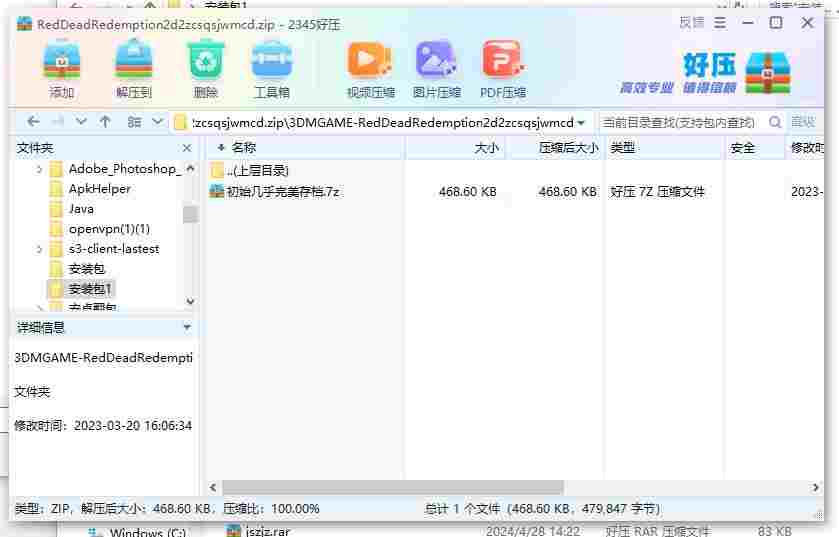Sort by 类型 column header
Image resolution: width=839 pixels, height=537 pixels.
pyautogui.click(x=664, y=148)
